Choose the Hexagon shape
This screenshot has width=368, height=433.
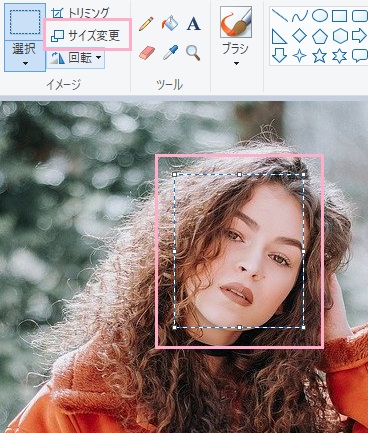(x=340, y=36)
